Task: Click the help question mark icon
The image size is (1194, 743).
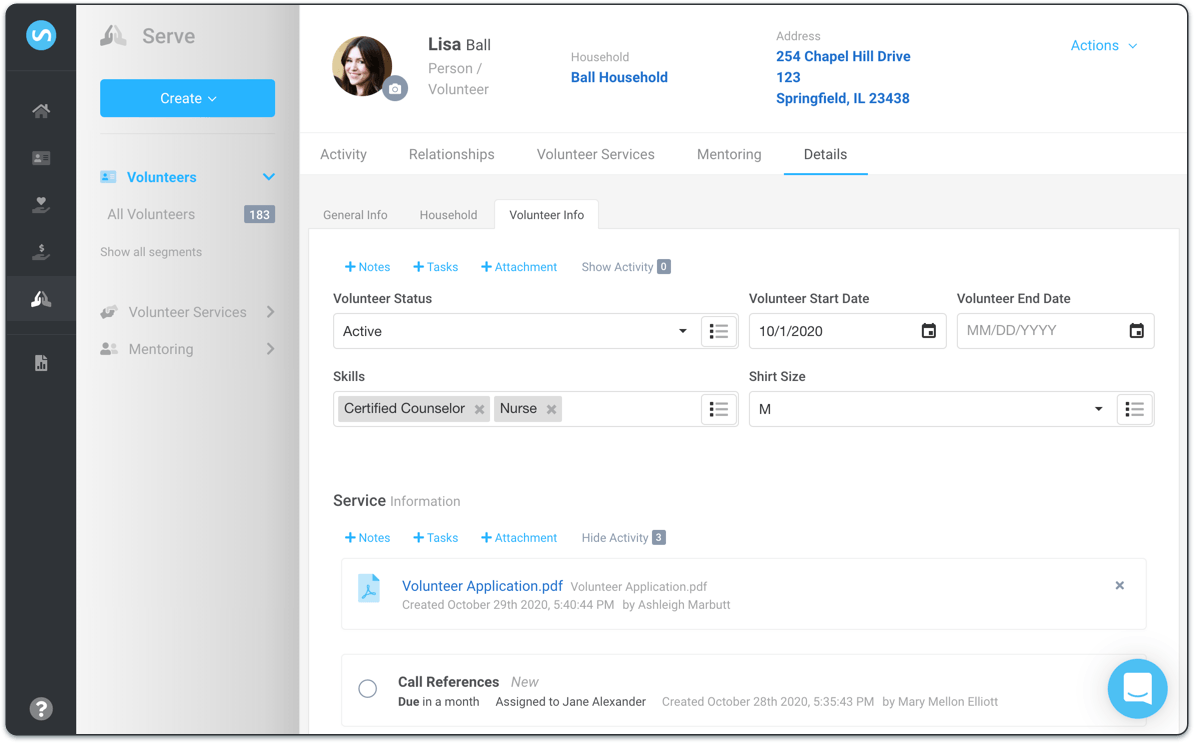Action: click(x=41, y=709)
